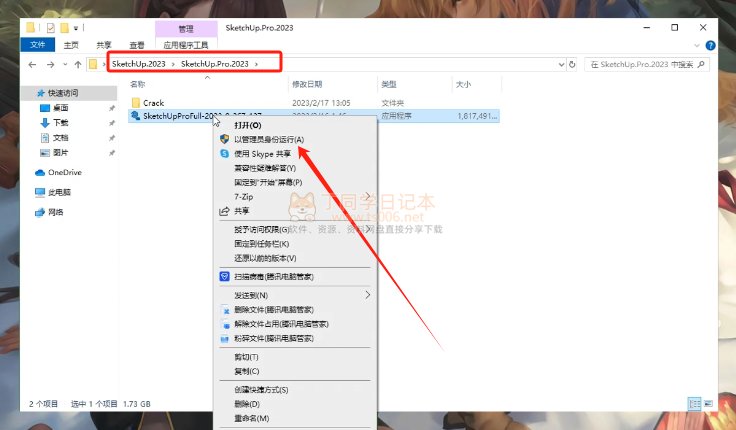
Task: Choose Pin to Start screen menu entry
Action: (268, 182)
